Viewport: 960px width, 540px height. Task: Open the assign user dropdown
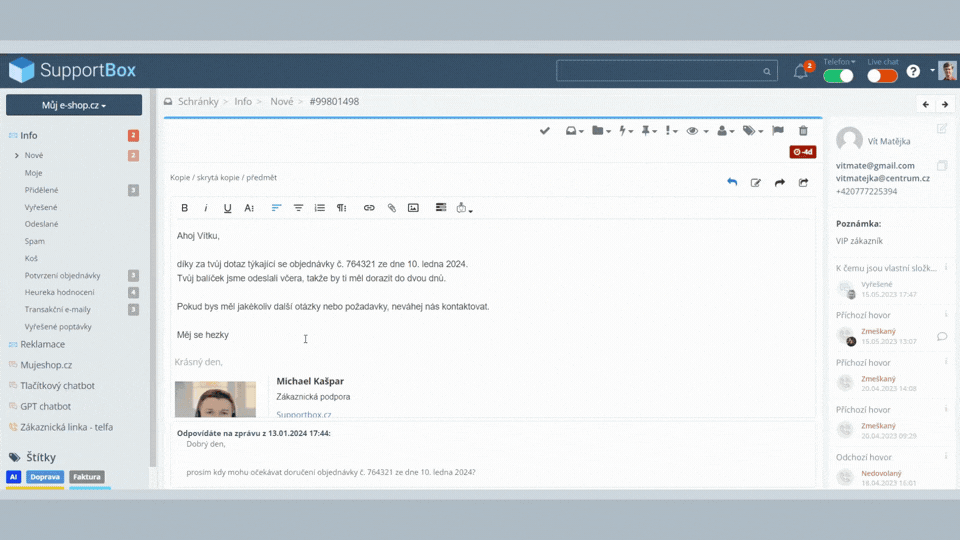(725, 131)
